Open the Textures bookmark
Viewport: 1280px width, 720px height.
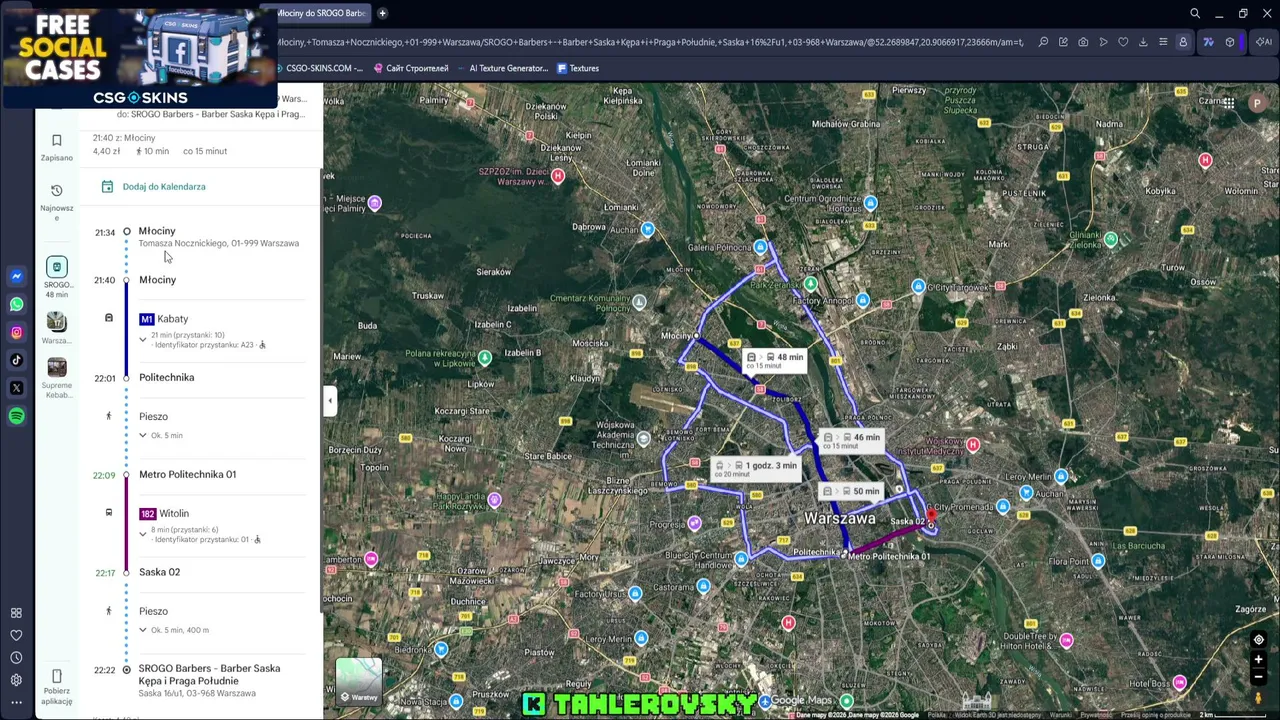point(578,68)
